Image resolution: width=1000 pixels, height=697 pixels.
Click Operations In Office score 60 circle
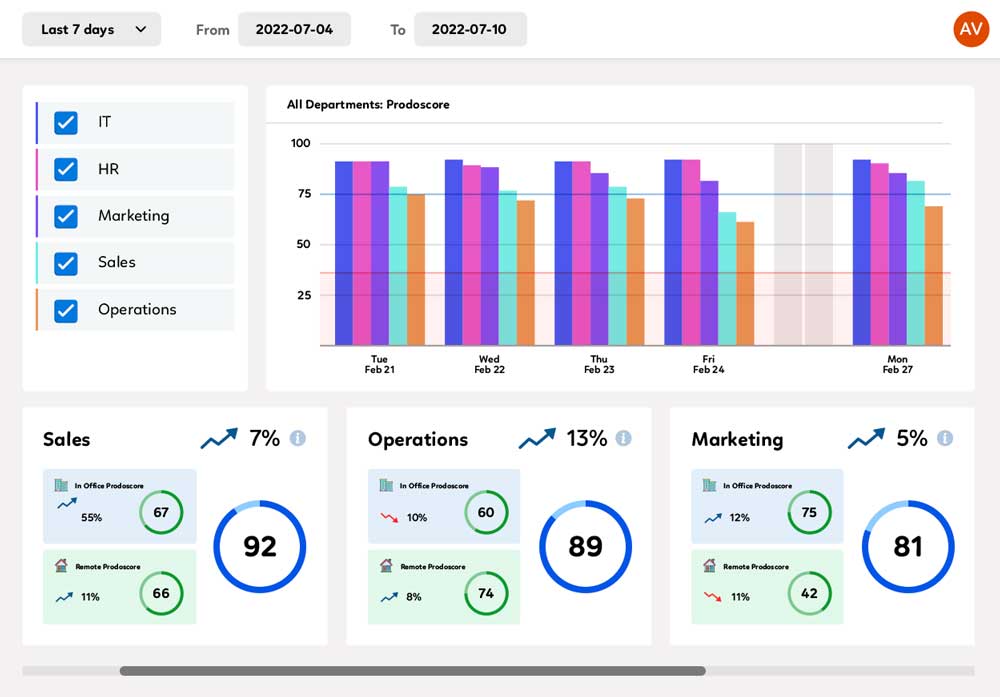click(486, 512)
